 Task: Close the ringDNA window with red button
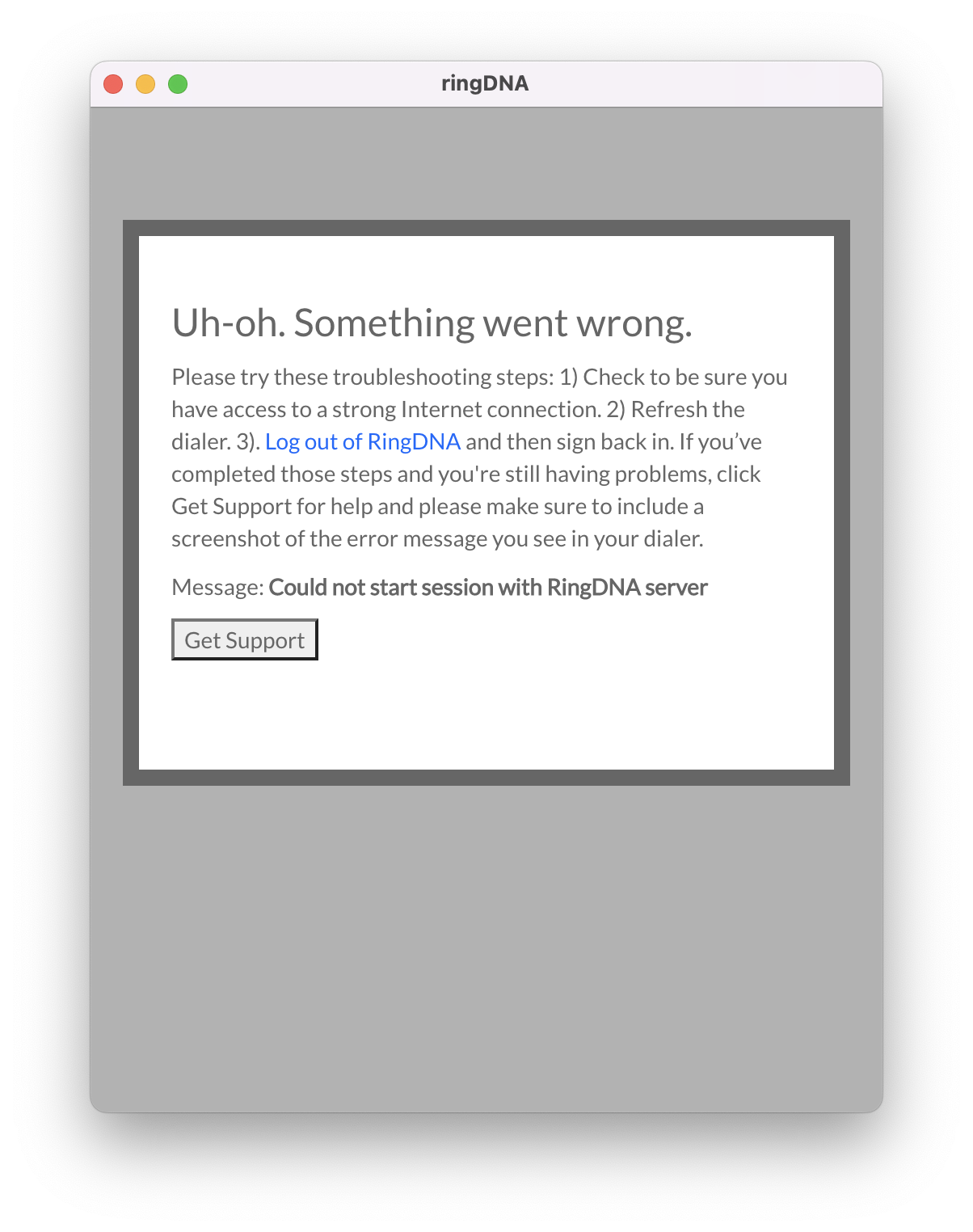point(113,84)
